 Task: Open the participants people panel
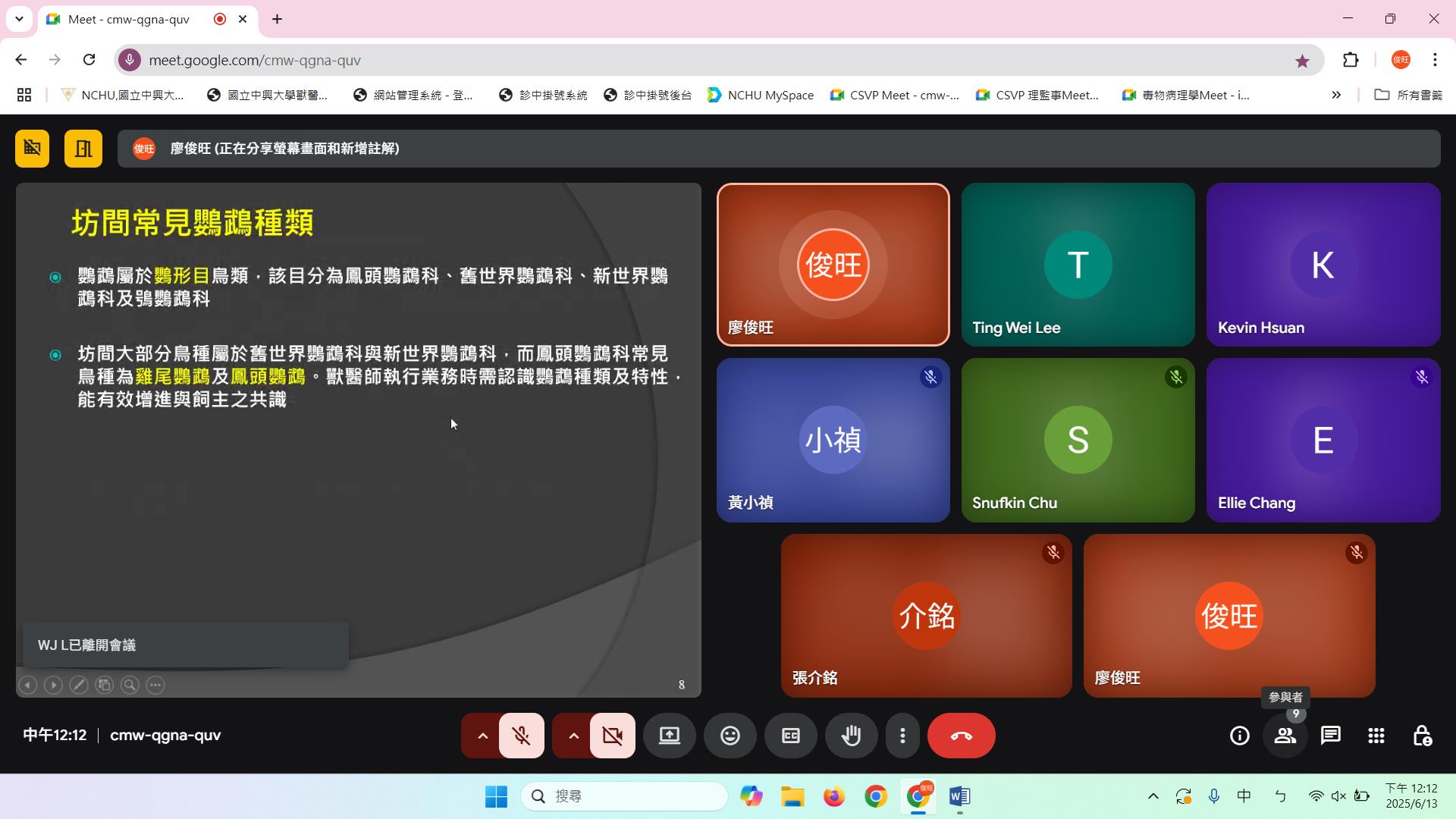point(1285,736)
